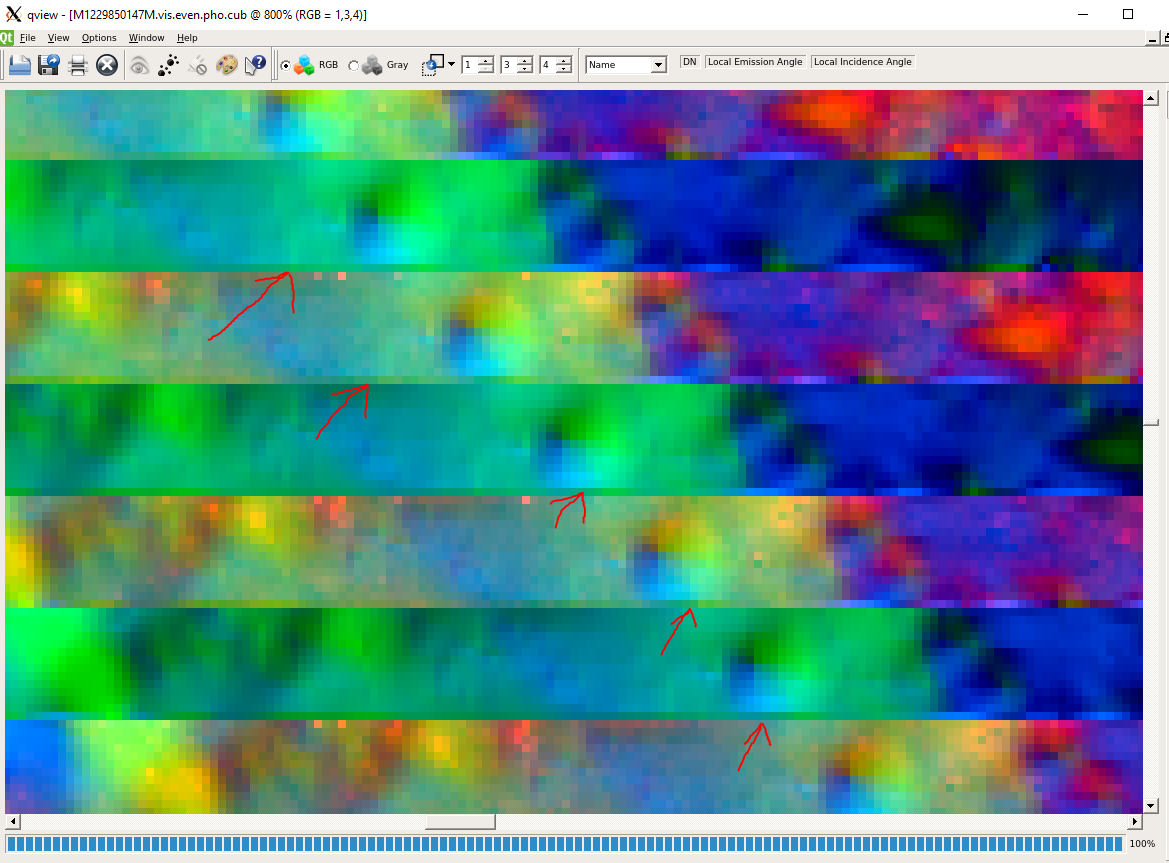Click the Print icon

(x=78, y=66)
